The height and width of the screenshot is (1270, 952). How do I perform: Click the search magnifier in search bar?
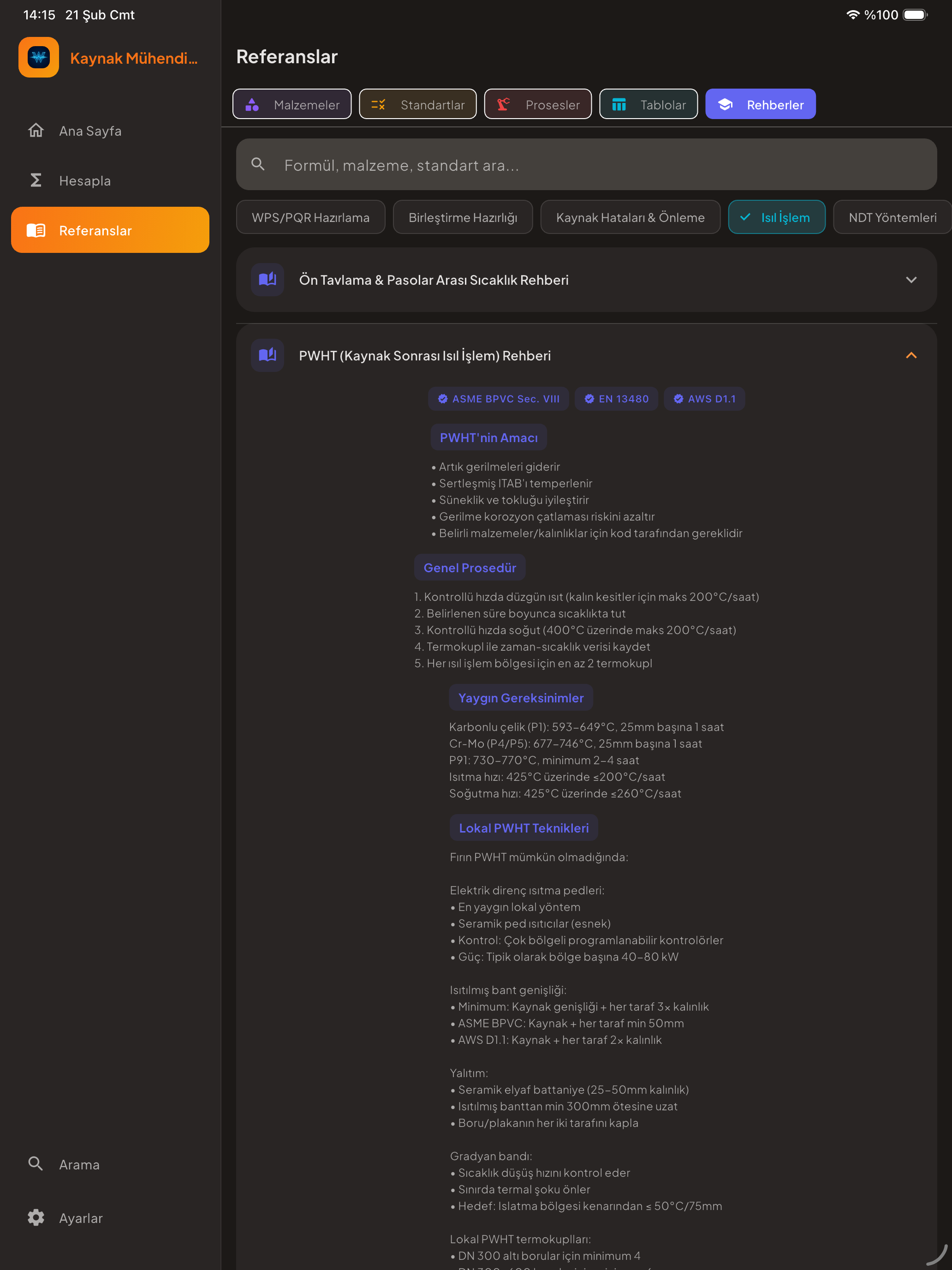pyautogui.click(x=258, y=165)
